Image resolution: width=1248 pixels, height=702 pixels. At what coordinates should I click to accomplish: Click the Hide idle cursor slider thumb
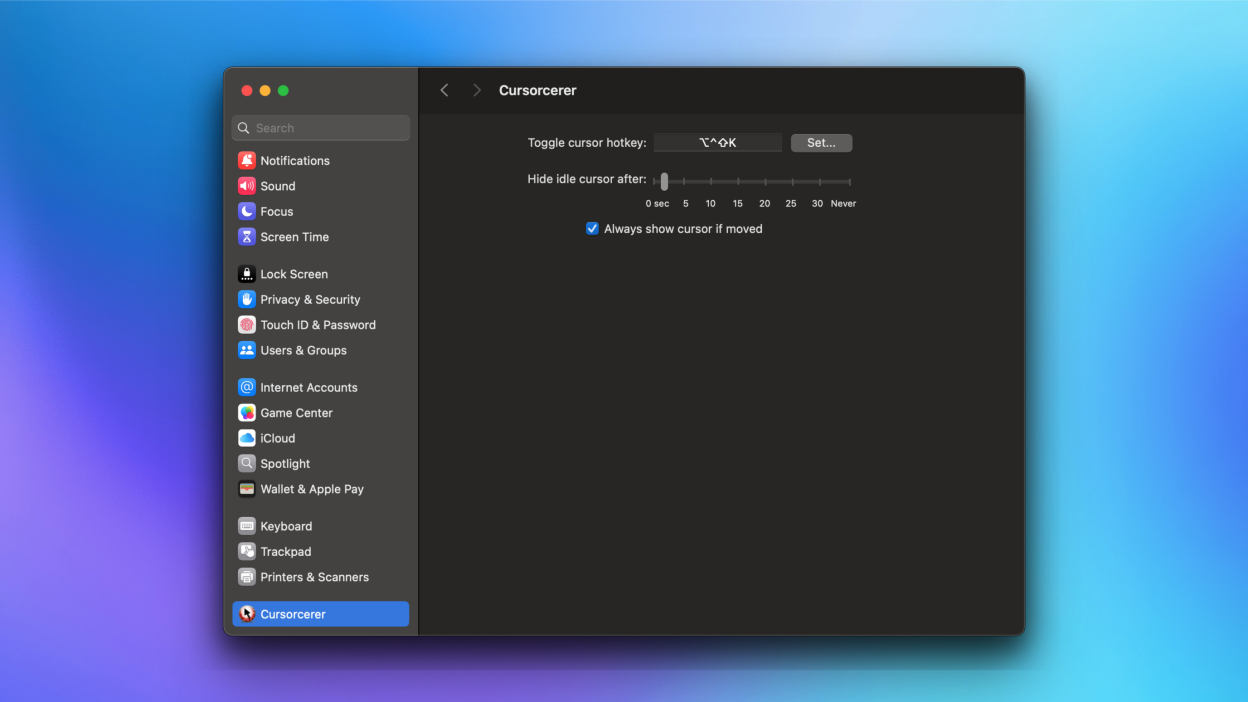[x=664, y=181]
